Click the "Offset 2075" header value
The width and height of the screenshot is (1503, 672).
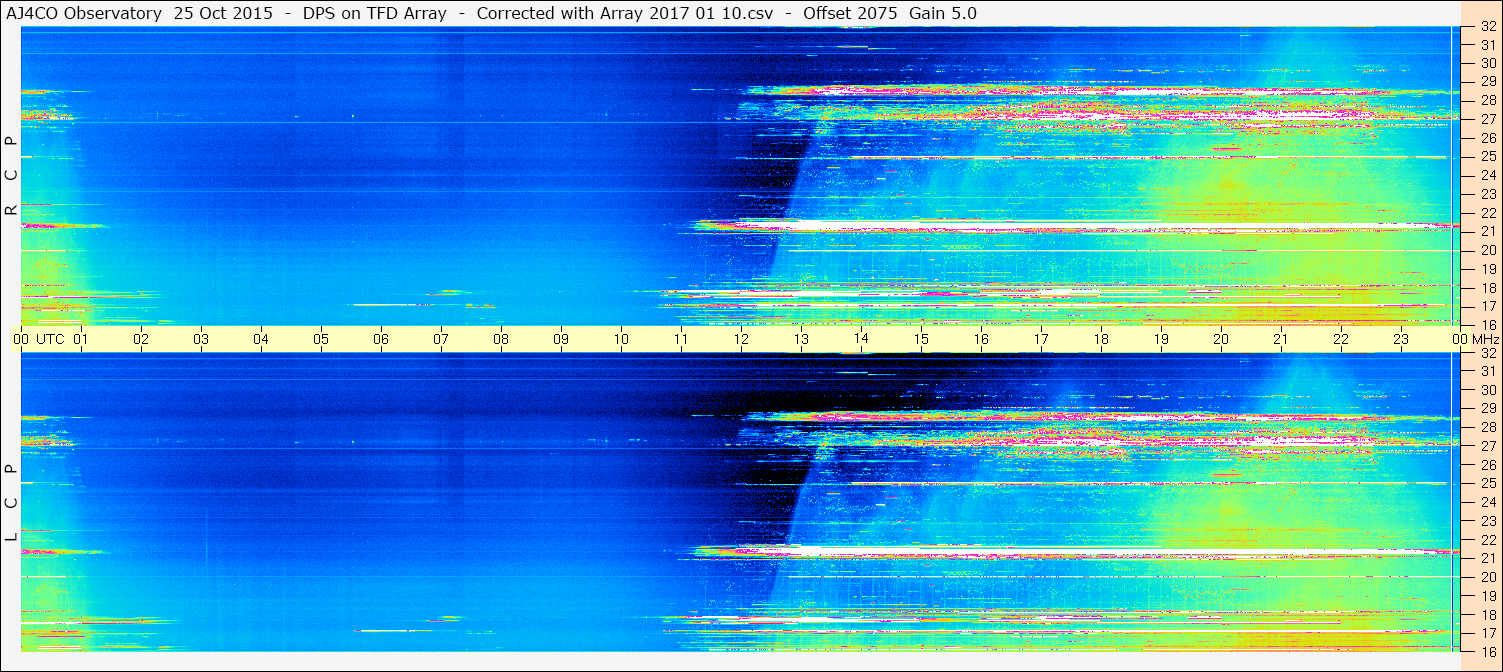pos(849,13)
